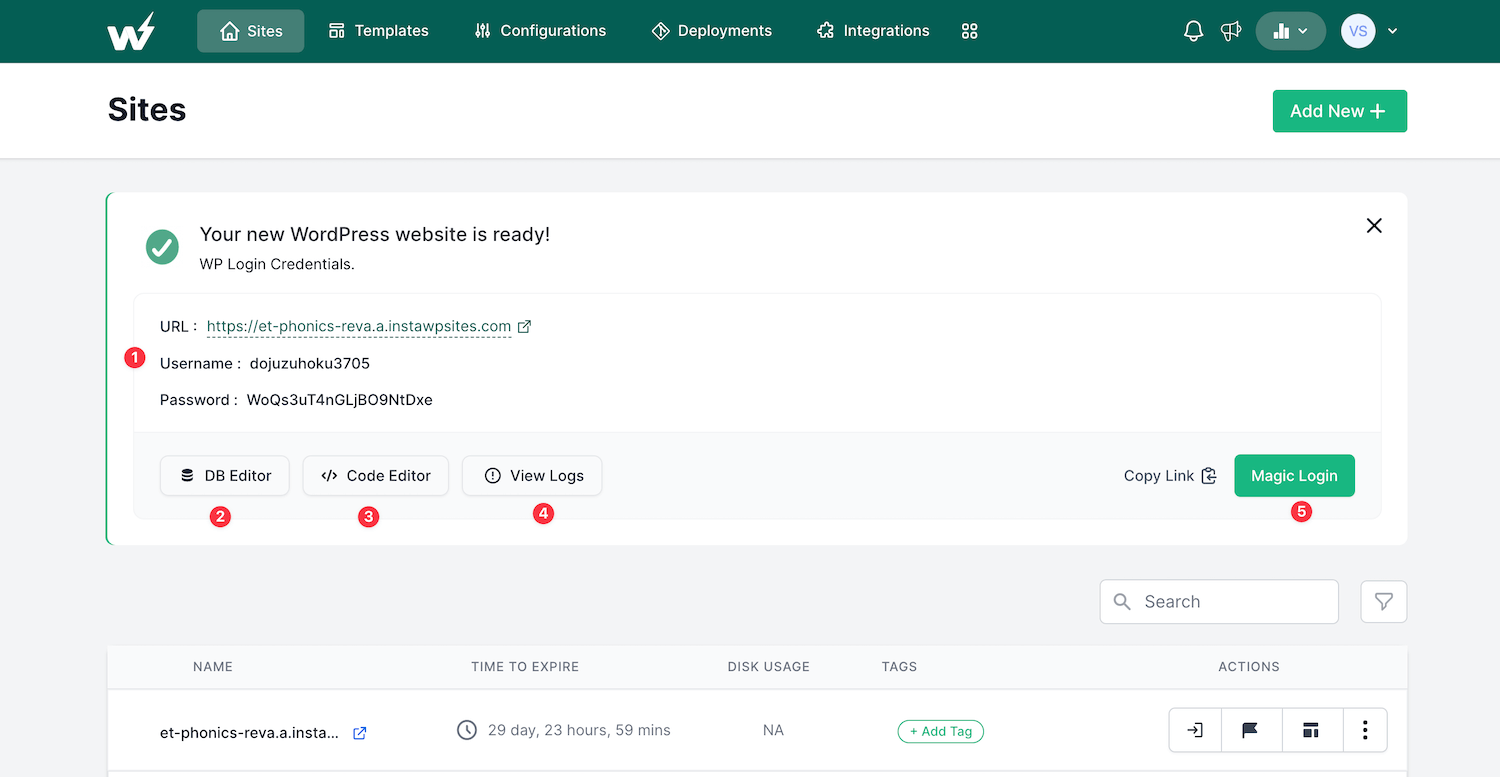Click the DISK USAGE column header
1500x777 pixels.
(x=769, y=666)
